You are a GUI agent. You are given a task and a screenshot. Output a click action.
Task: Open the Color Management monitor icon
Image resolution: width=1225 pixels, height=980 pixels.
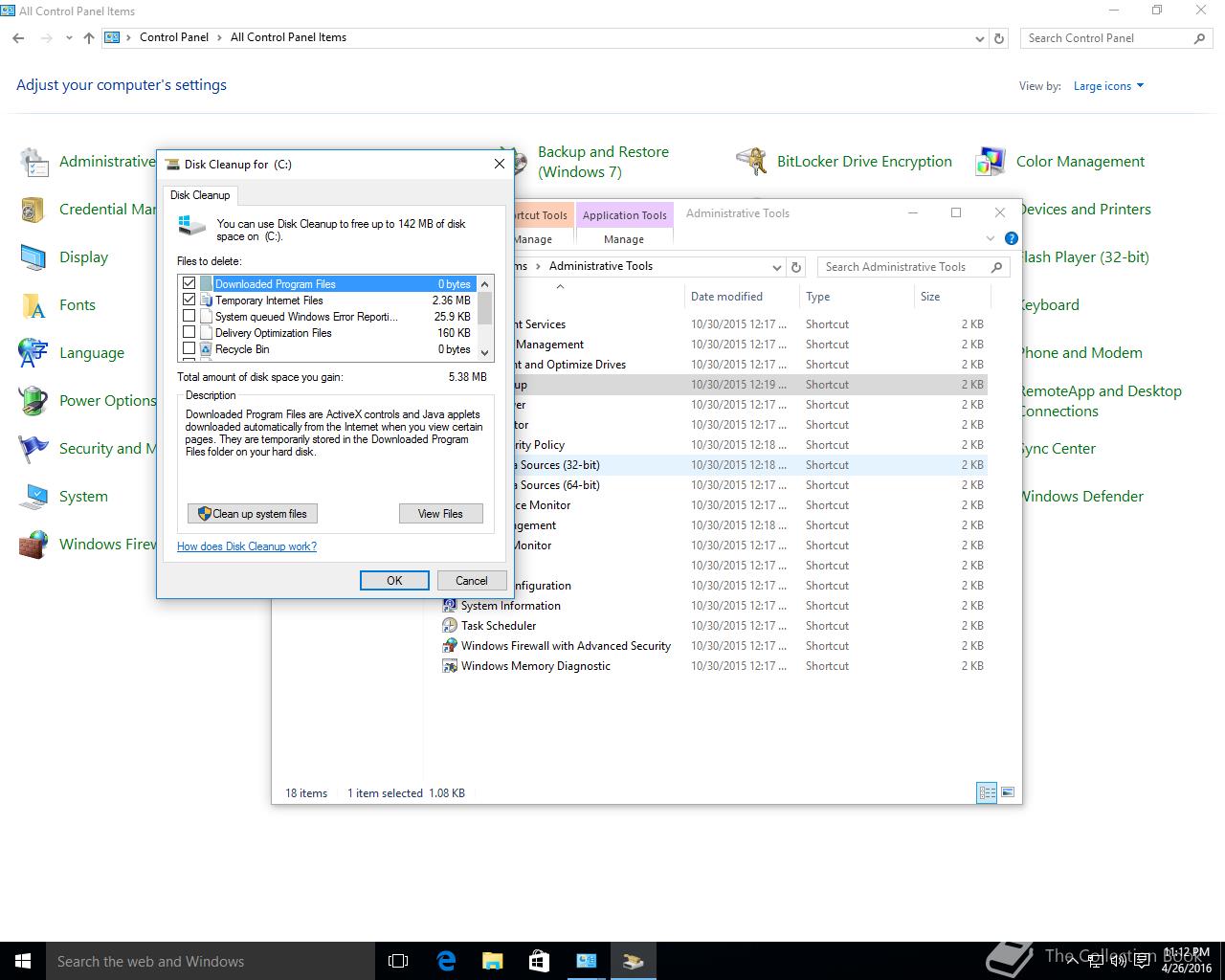991,162
